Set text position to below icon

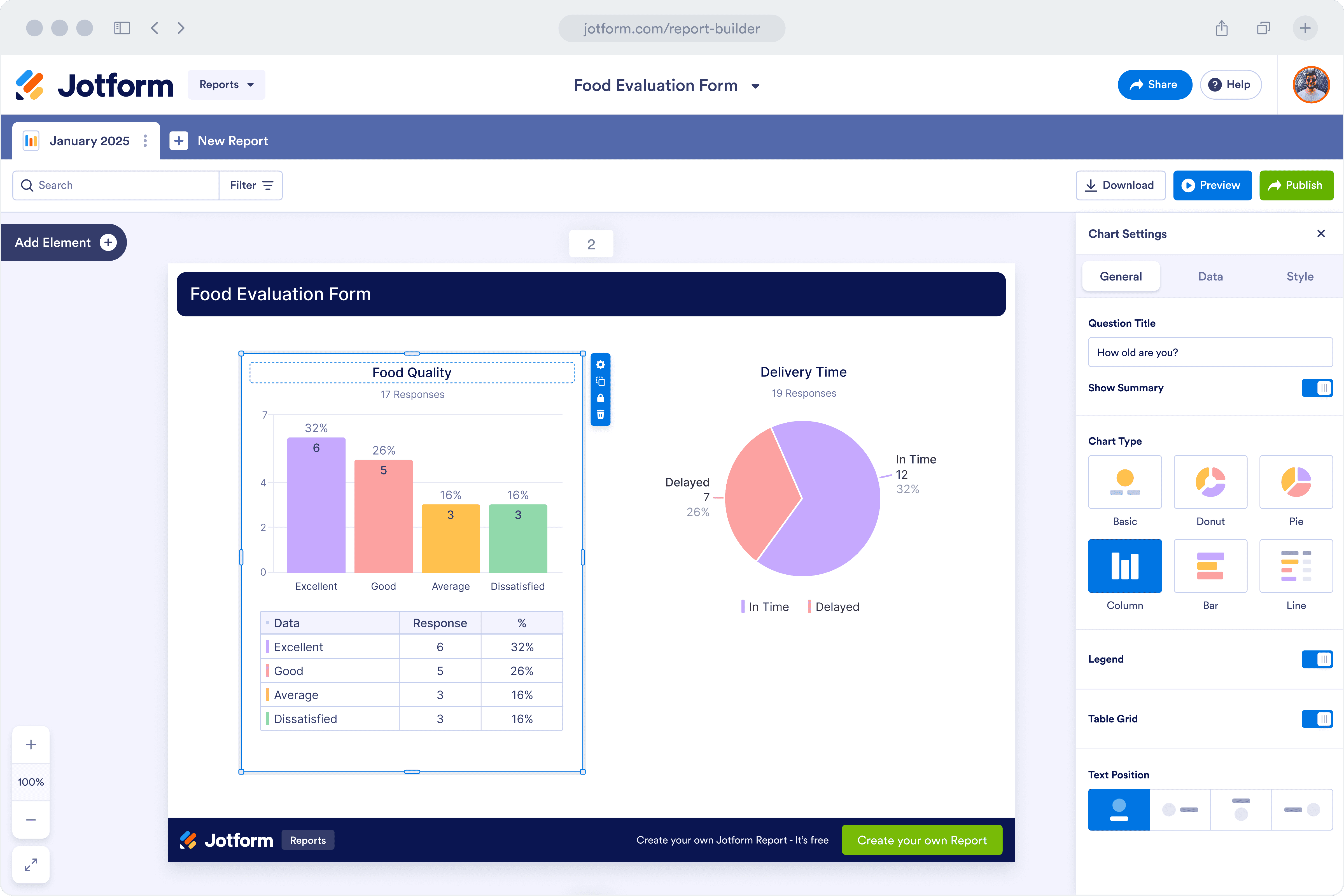(1119, 810)
